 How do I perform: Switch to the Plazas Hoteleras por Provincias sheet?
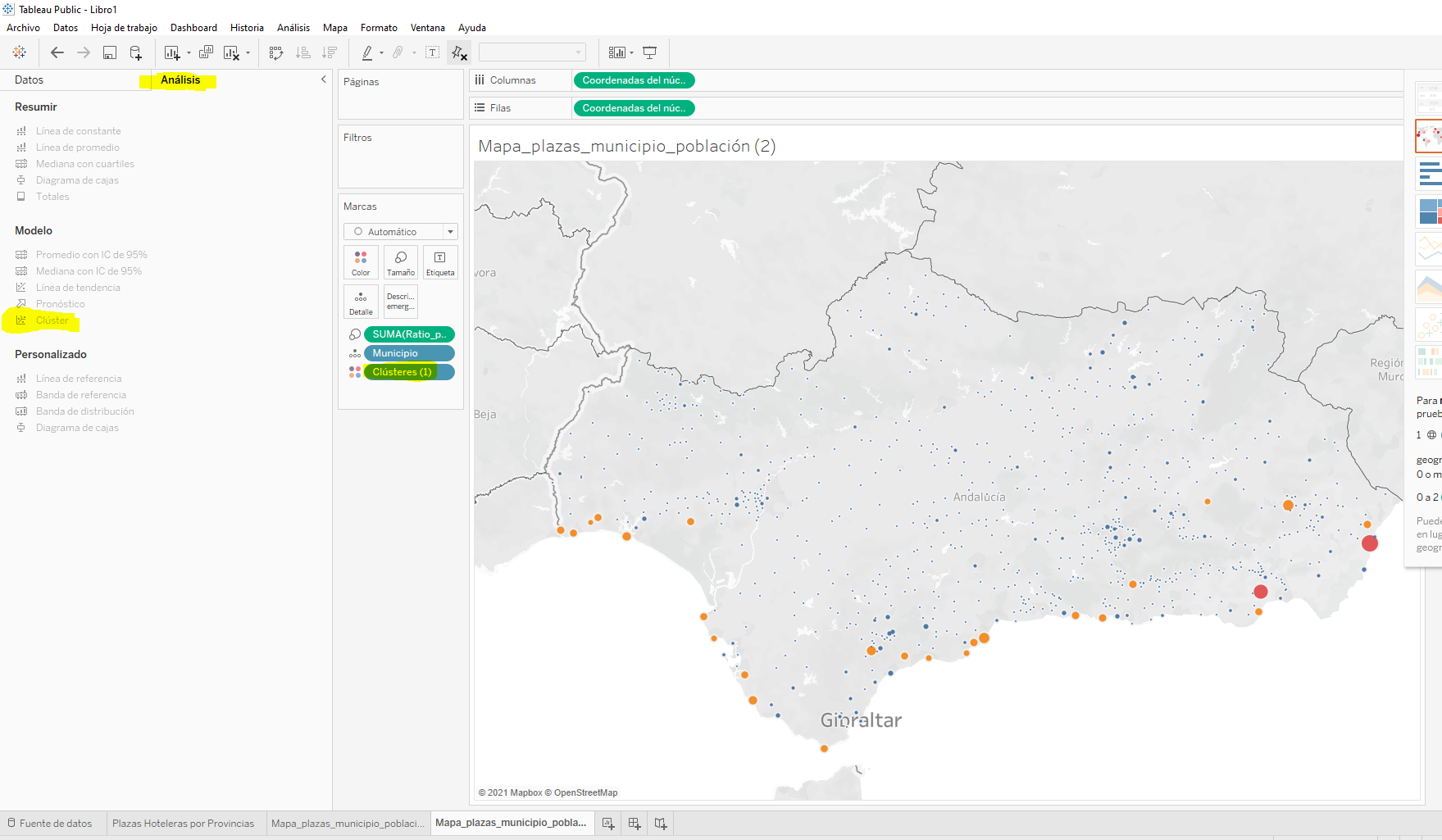[184, 823]
